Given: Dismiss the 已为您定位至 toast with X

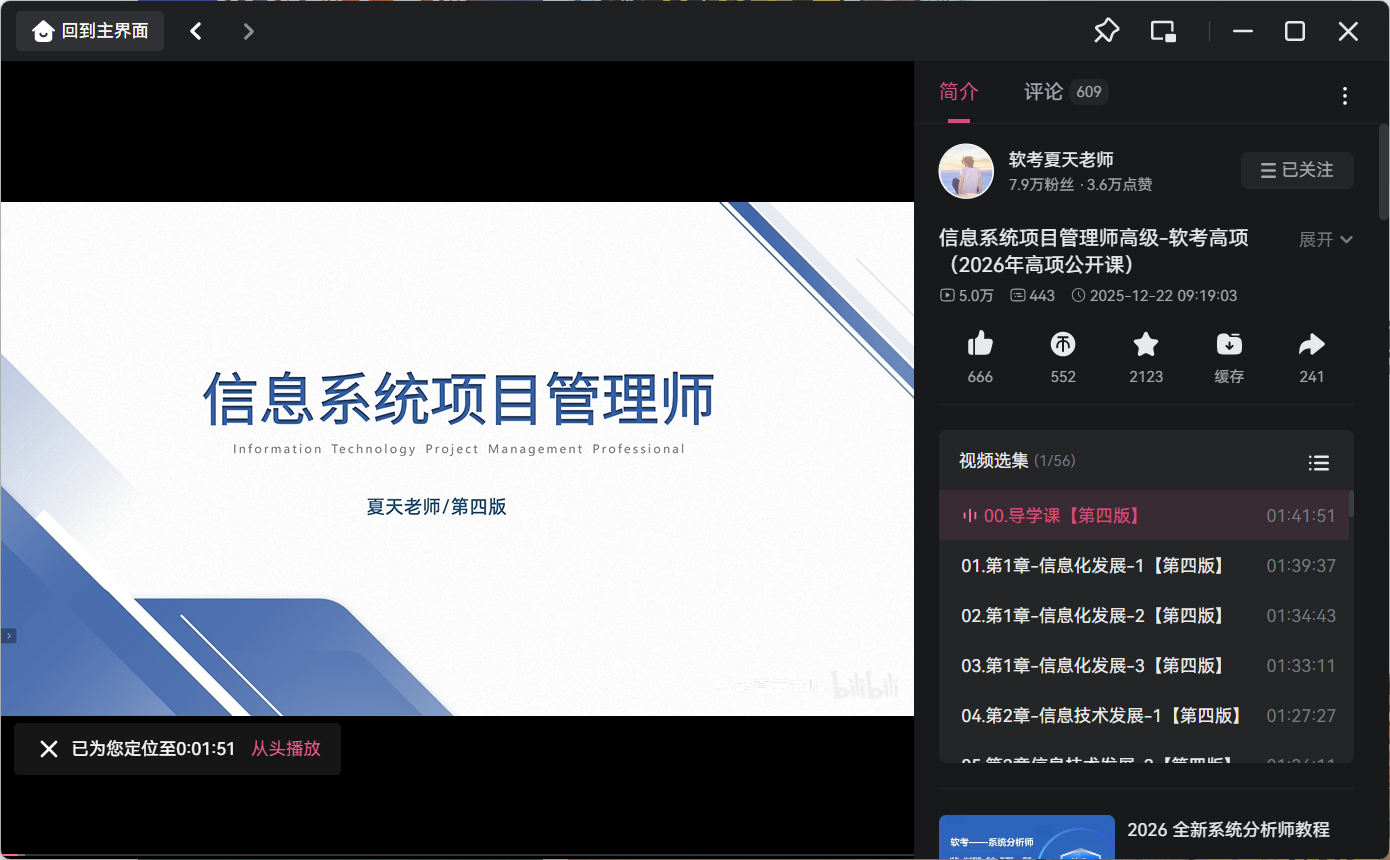Looking at the screenshot, I should (x=48, y=749).
